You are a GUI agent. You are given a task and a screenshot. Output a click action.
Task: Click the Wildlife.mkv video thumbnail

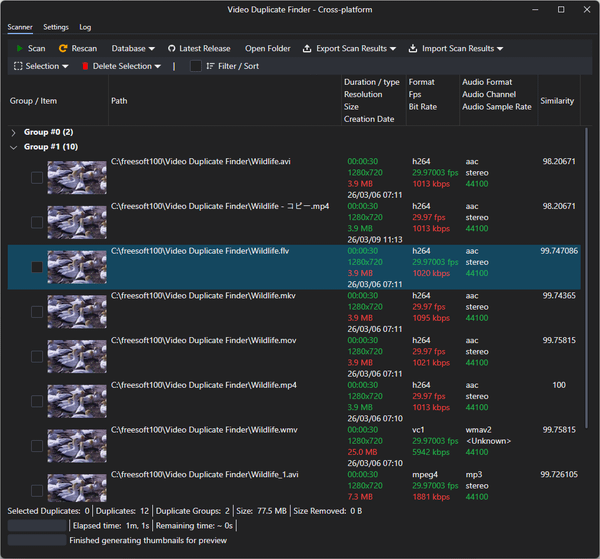[77, 312]
